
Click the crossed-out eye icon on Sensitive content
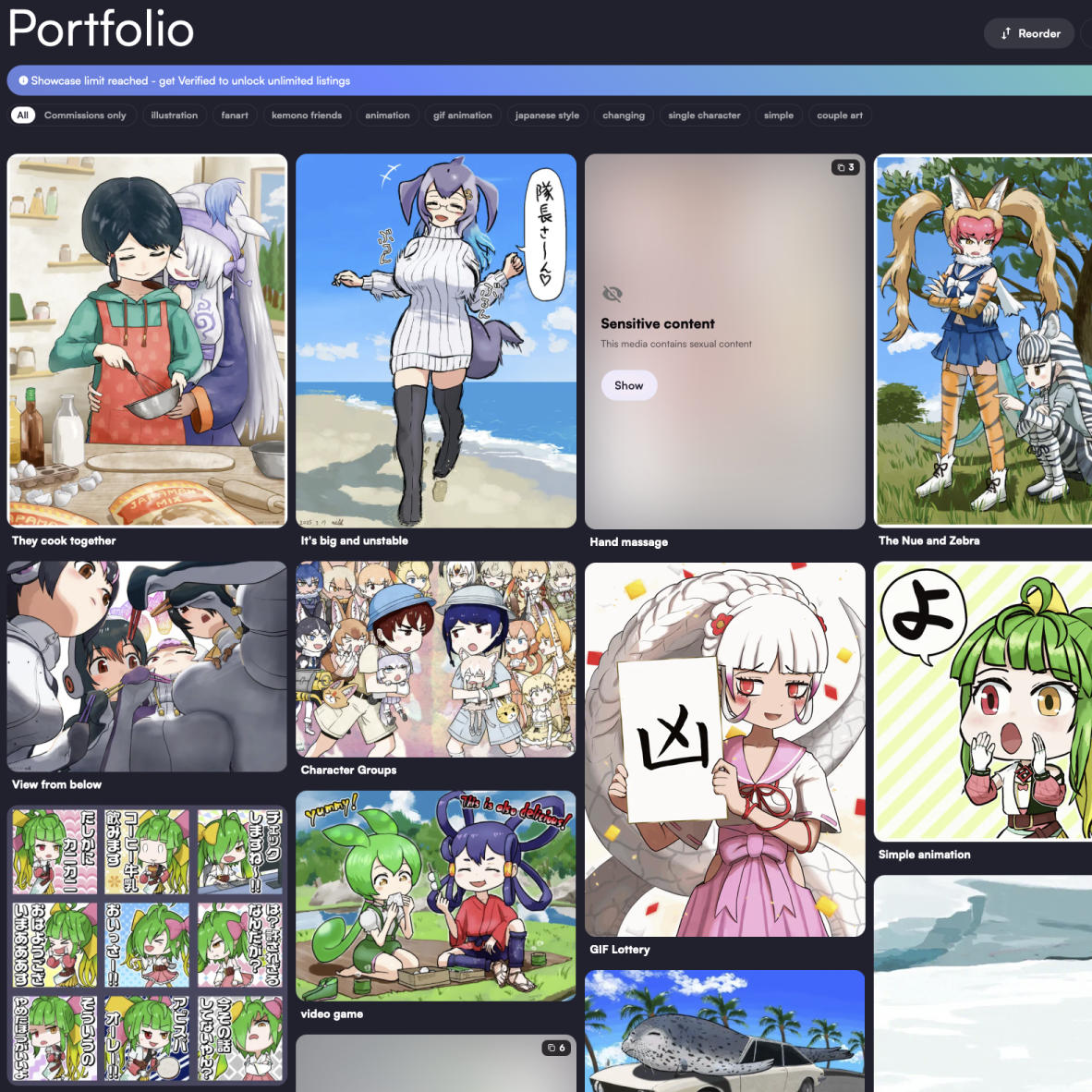tap(611, 294)
